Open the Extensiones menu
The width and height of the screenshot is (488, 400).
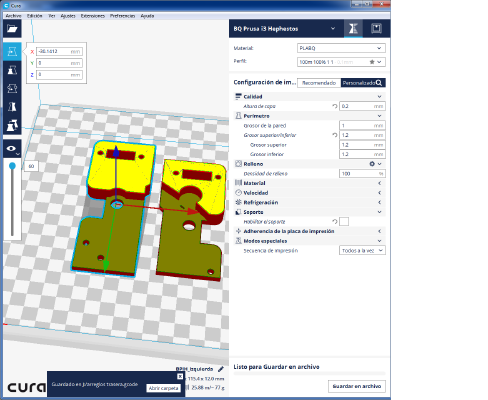(93, 16)
